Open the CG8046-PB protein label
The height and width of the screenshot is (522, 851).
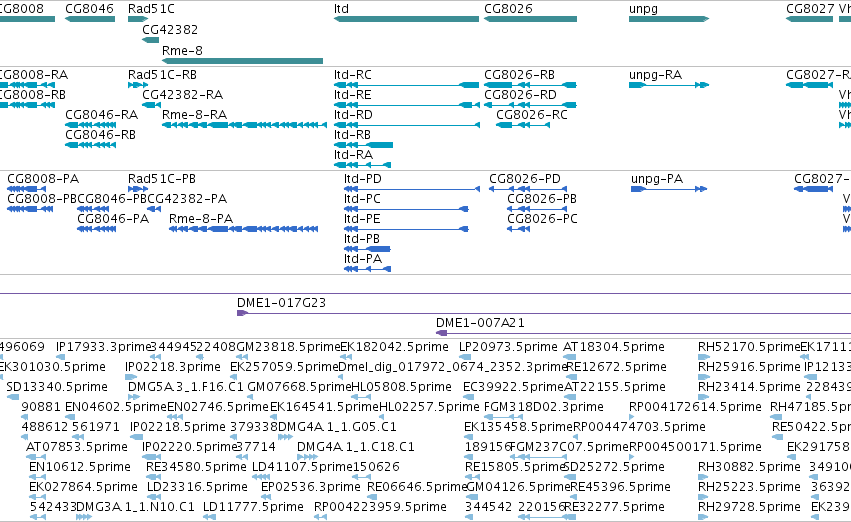point(112,199)
